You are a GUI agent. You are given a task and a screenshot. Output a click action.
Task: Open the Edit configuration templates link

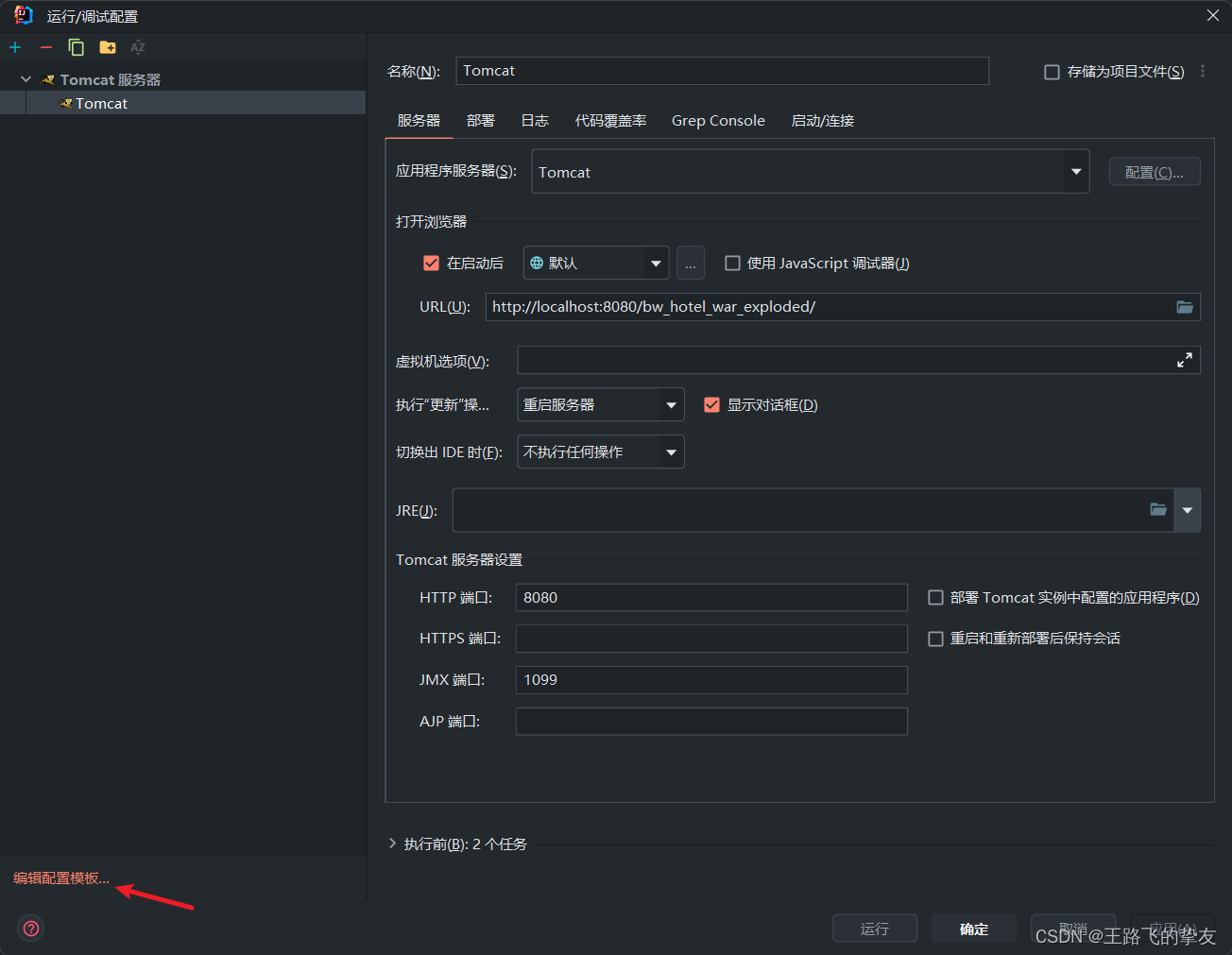click(61, 878)
